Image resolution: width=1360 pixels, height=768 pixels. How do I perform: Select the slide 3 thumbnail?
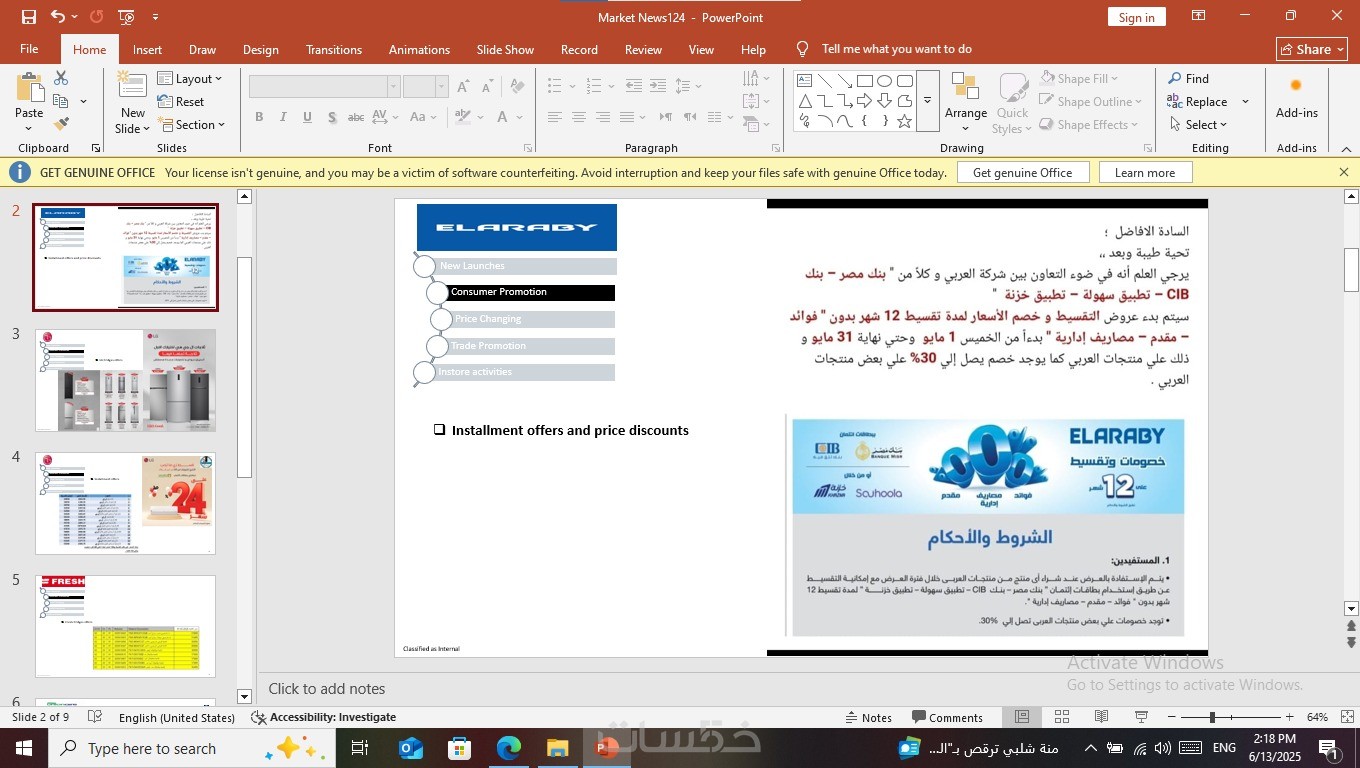coord(125,381)
